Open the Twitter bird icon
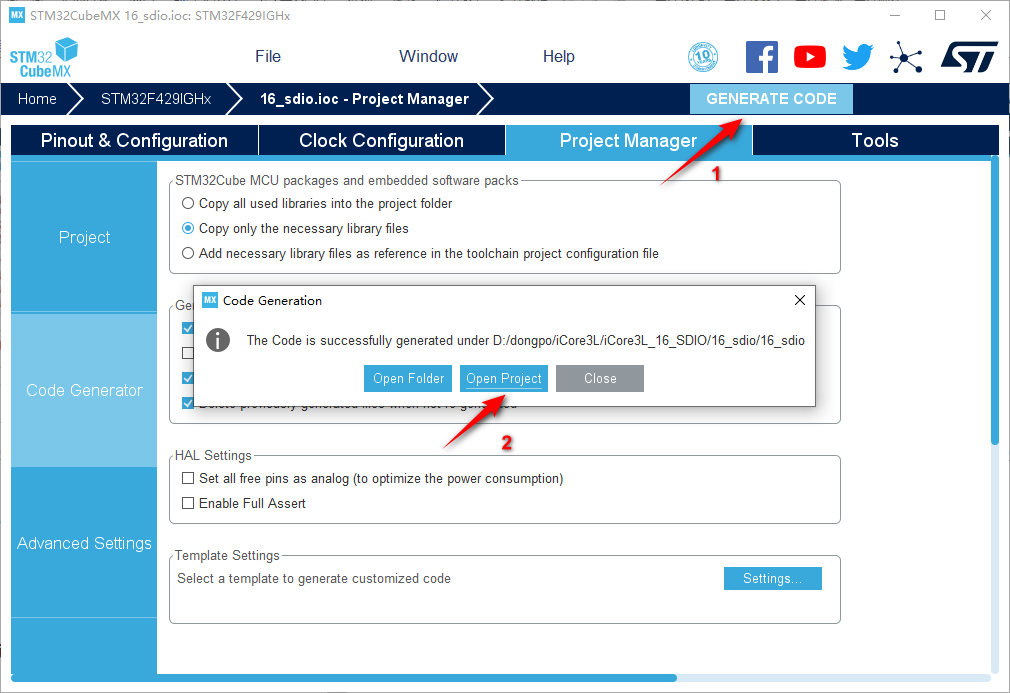The width and height of the screenshot is (1010, 693). 857,57
